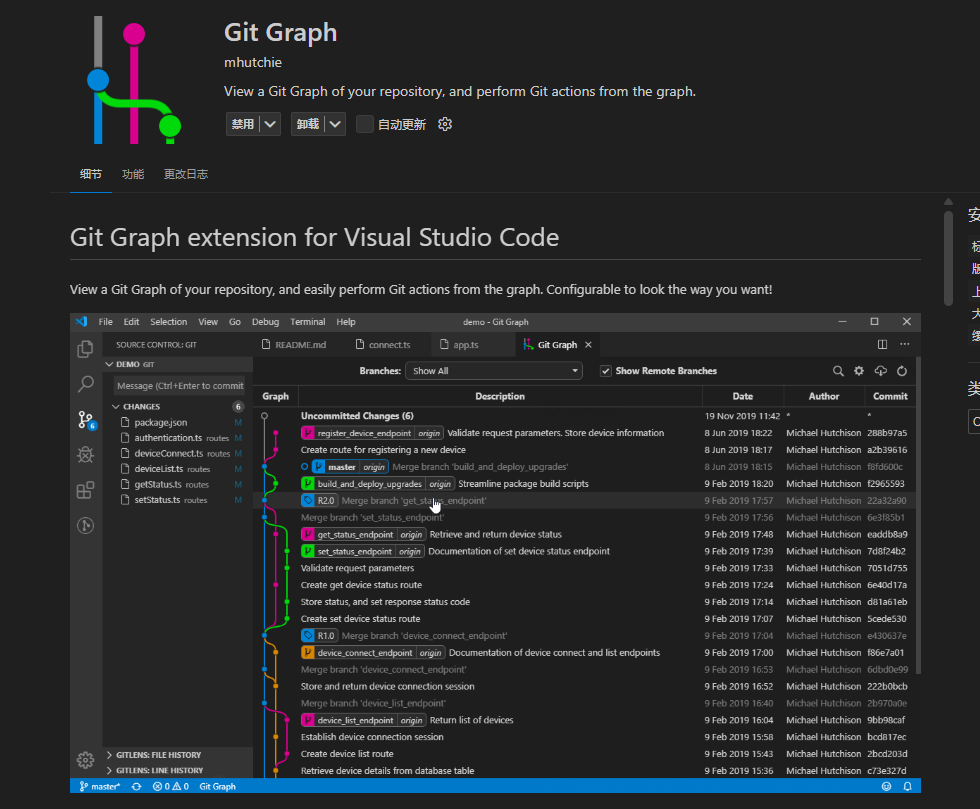Select setStatus.ts in the CHANGES list
This screenshot has width=980, height=809.
click(178, 500)
